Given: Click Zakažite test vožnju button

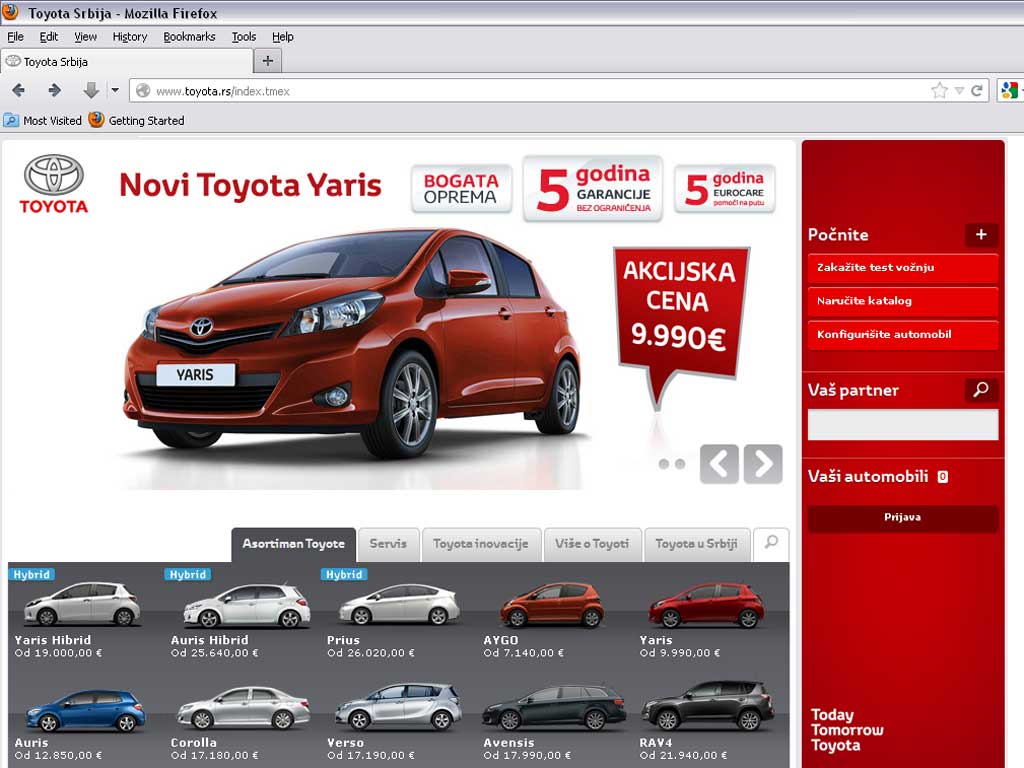Looking at the screenshot, I should point(903,268).
